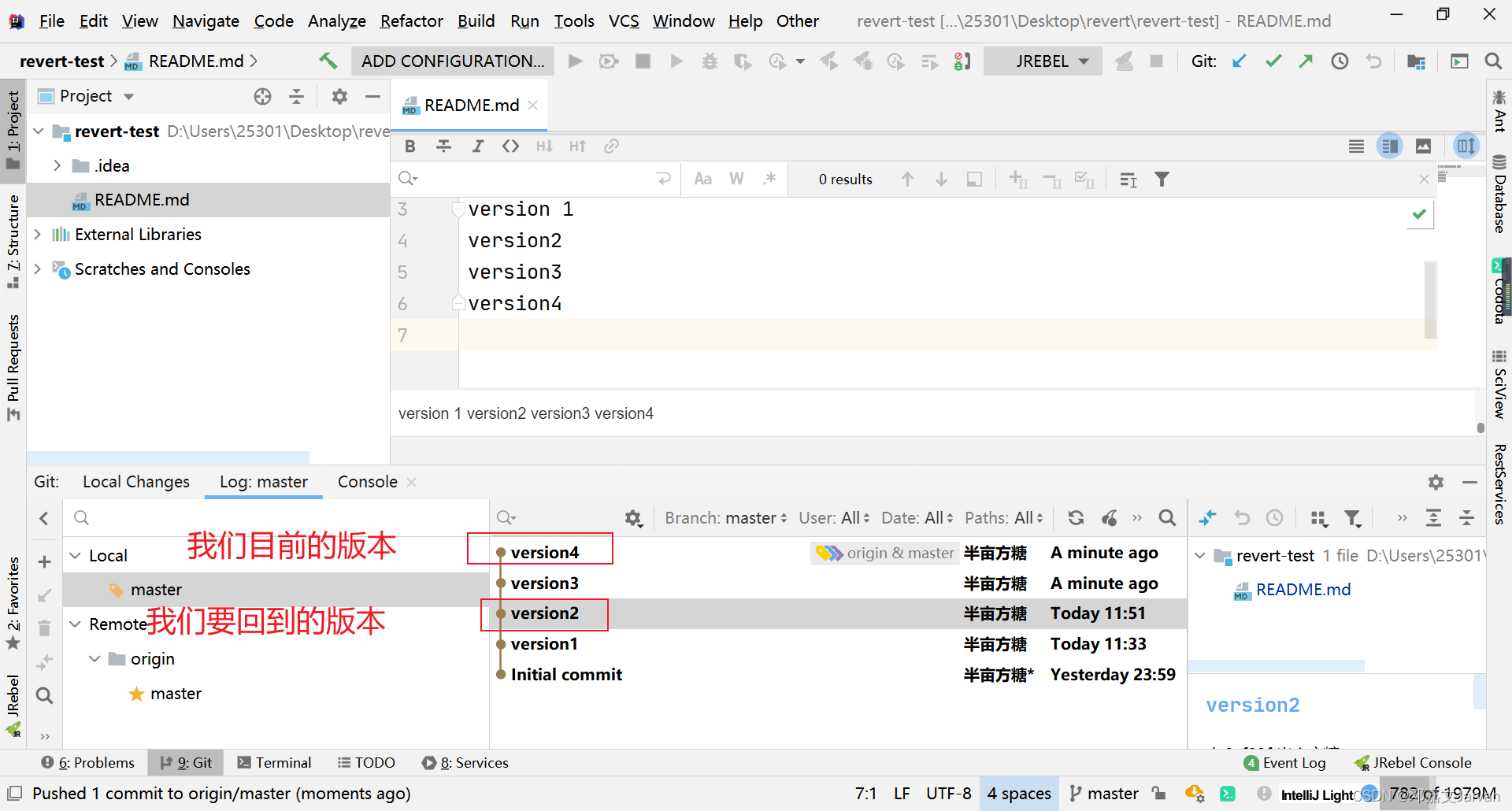
Task: Open search filter funnel icon
Action: (x=1162, y=179)
